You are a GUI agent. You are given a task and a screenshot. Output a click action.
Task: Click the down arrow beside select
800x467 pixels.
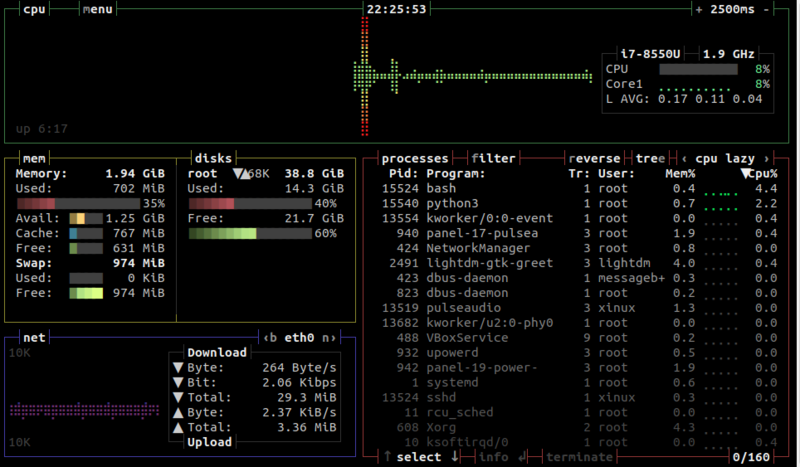(x=453, y=457)
